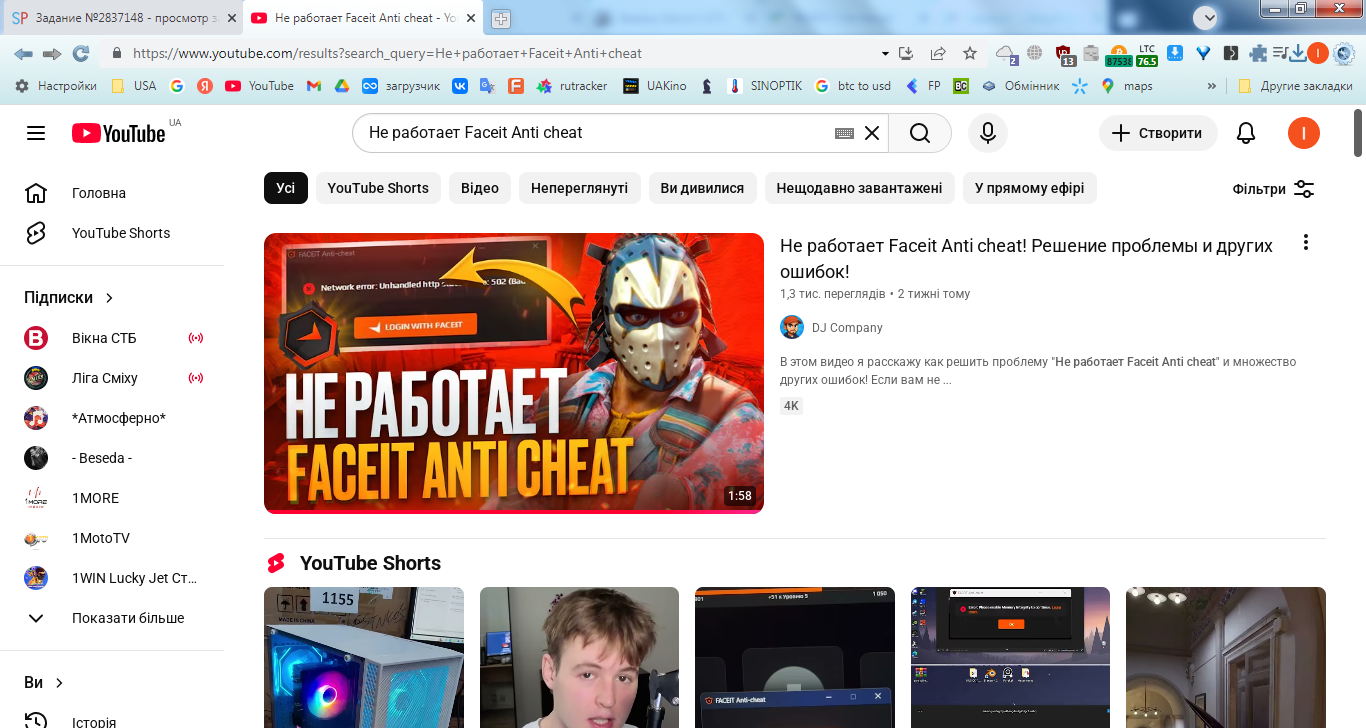This screenshot has height=728, width=1366.
Task: Open the Ліга Сміху channel
Action: point(112,378)
